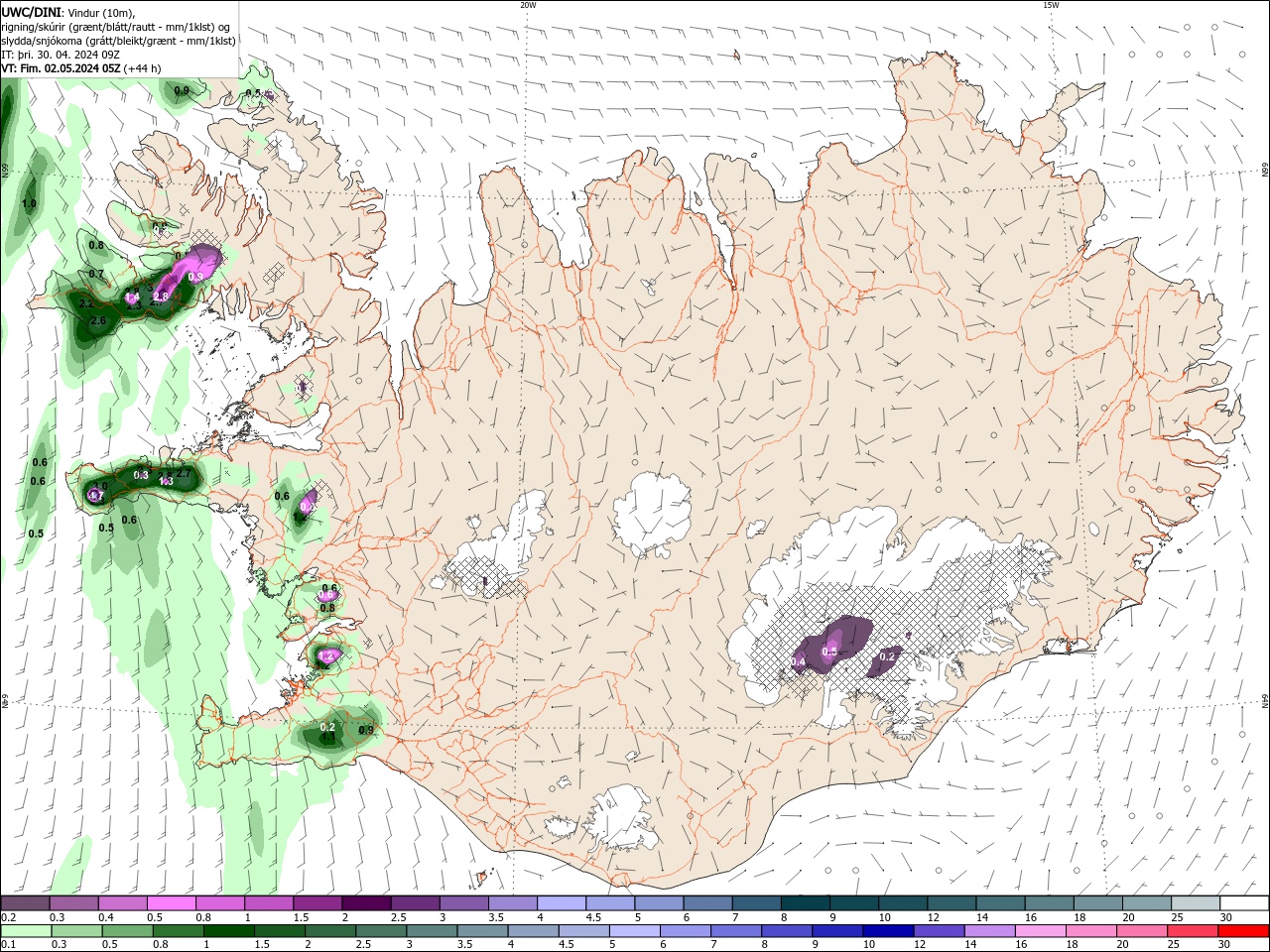Pick the rain-scale green swatch labeled 0.5
The image size is (1270, 952).
click(127, 931)
